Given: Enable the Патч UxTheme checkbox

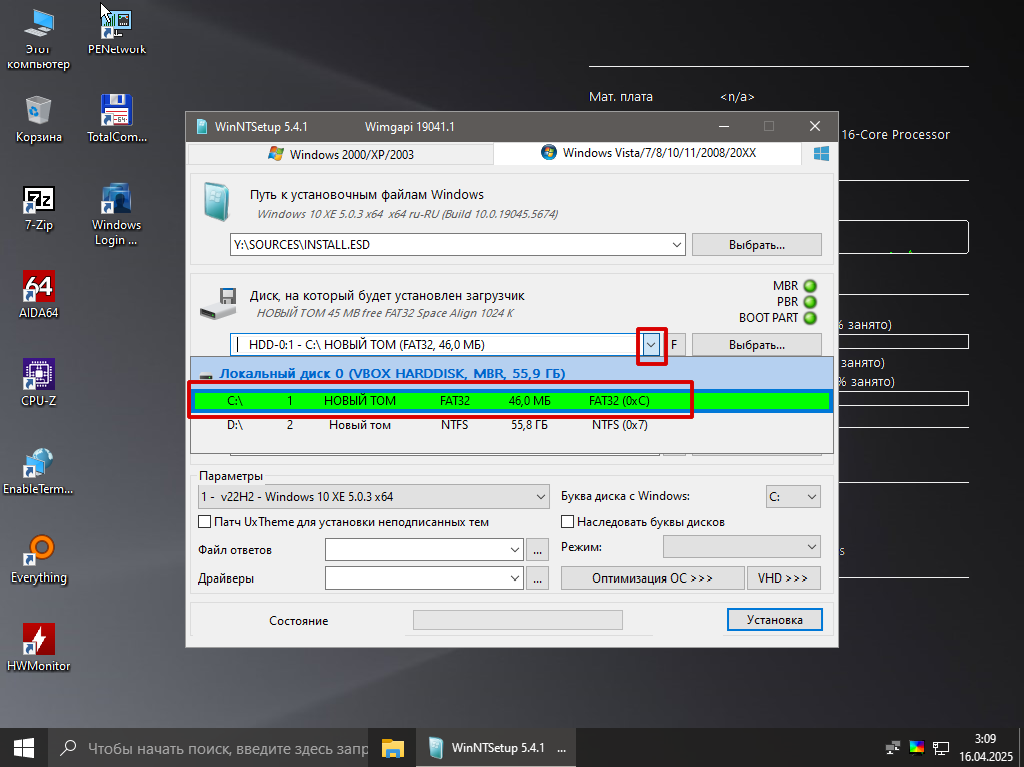Looking at the screenshot, I should tap(204, 522).
